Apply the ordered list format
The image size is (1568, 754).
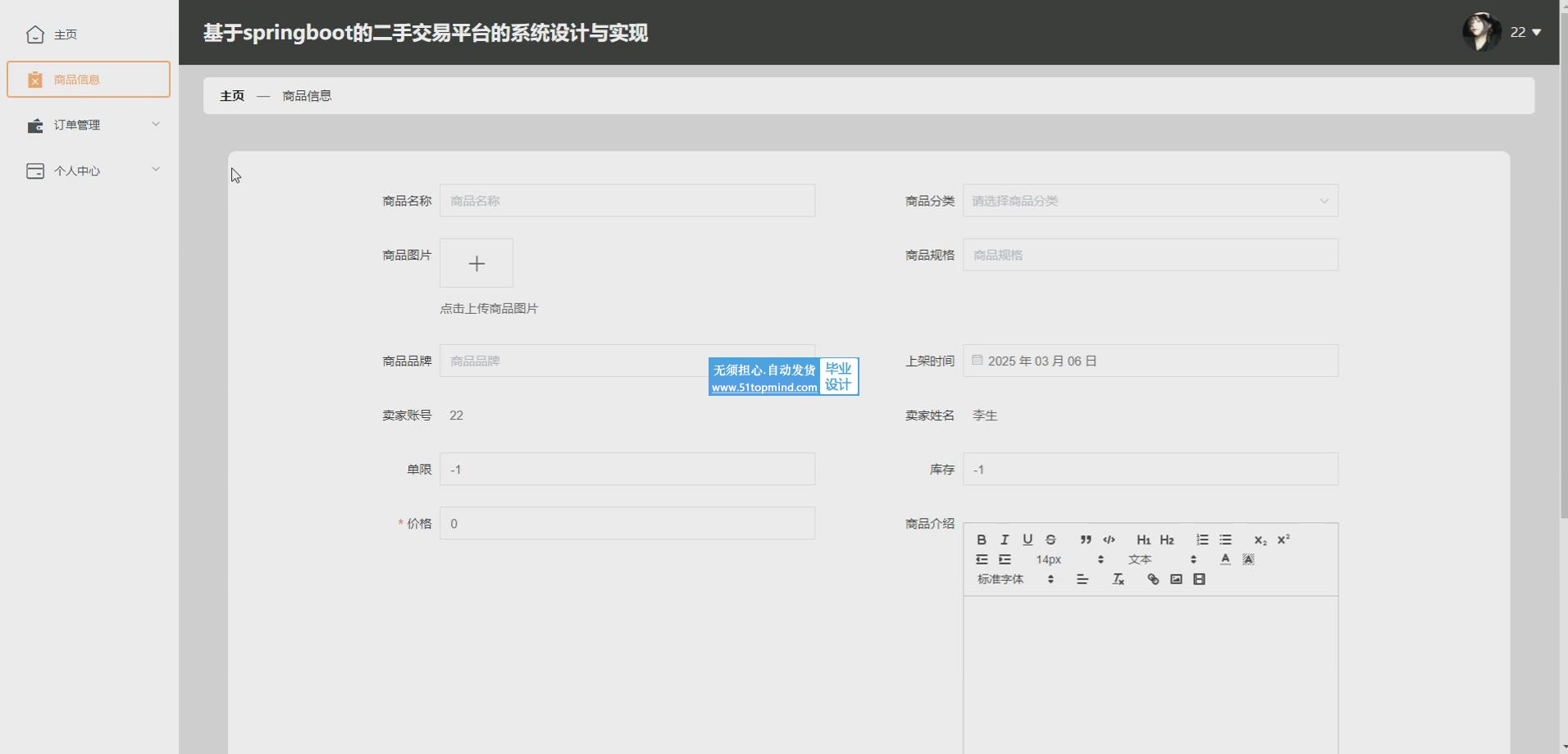coord(1201,539)
